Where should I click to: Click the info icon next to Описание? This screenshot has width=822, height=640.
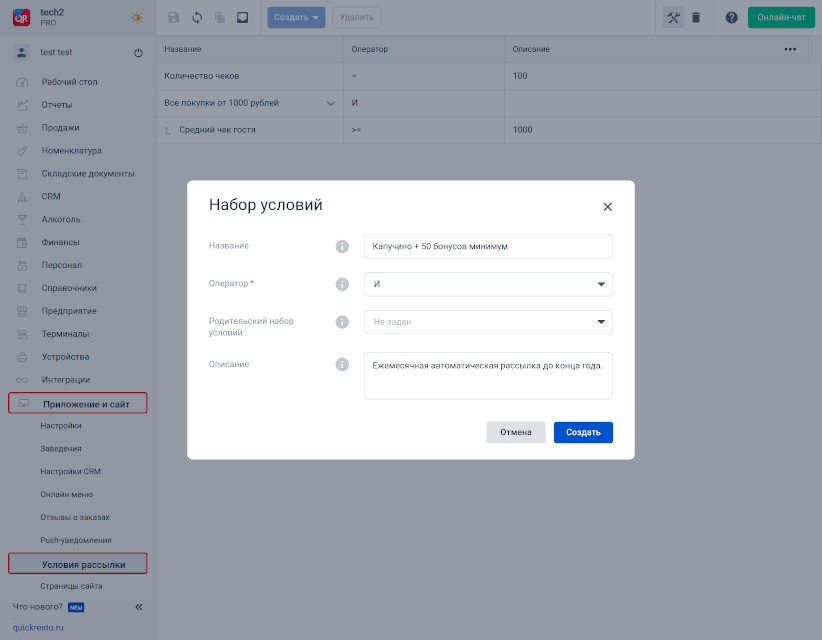(342, 364)
